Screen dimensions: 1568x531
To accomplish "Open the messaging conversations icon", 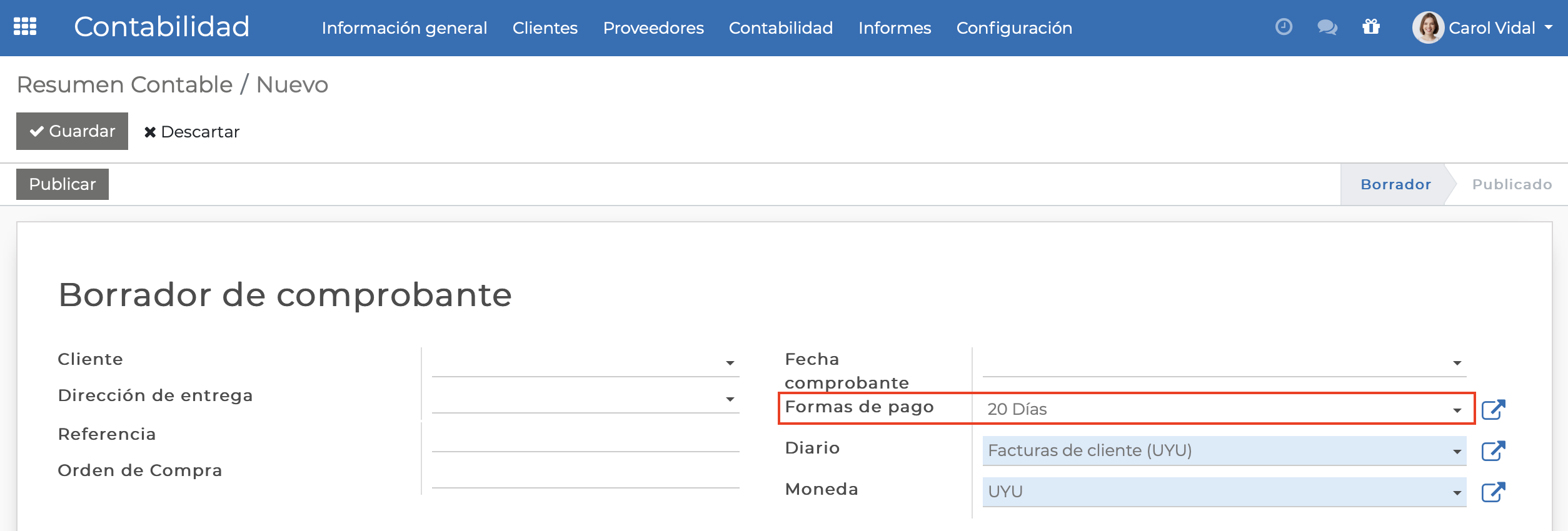I will tap(1327, 27).
